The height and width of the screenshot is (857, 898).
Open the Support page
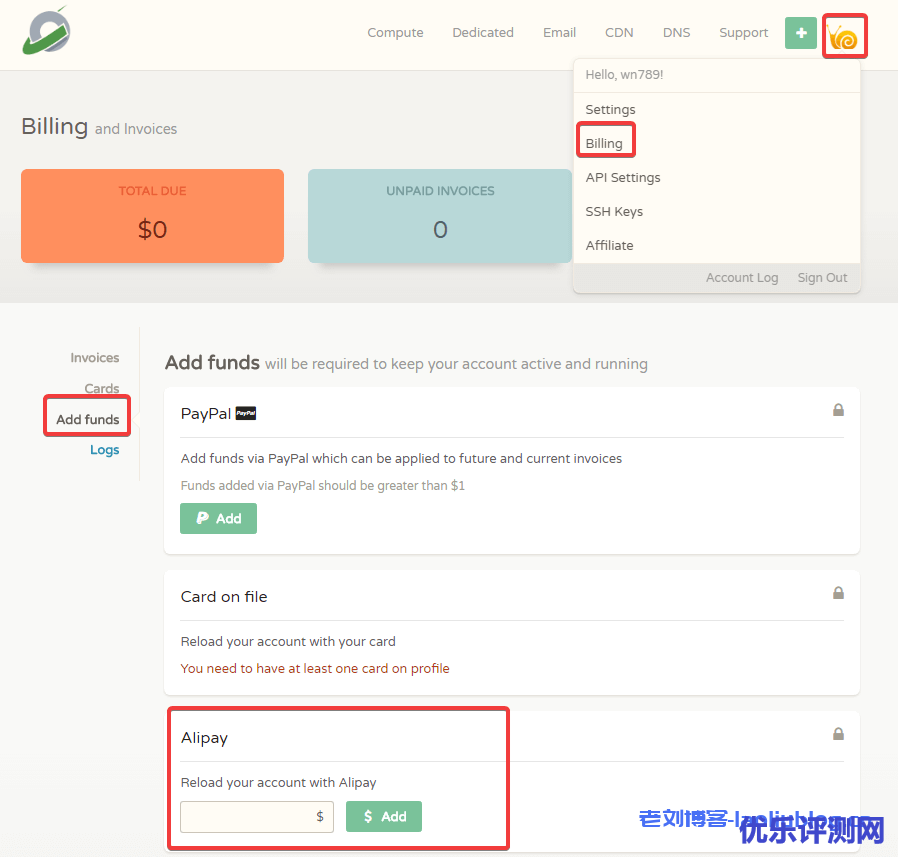pyautogui.click(x=743, y=33)
